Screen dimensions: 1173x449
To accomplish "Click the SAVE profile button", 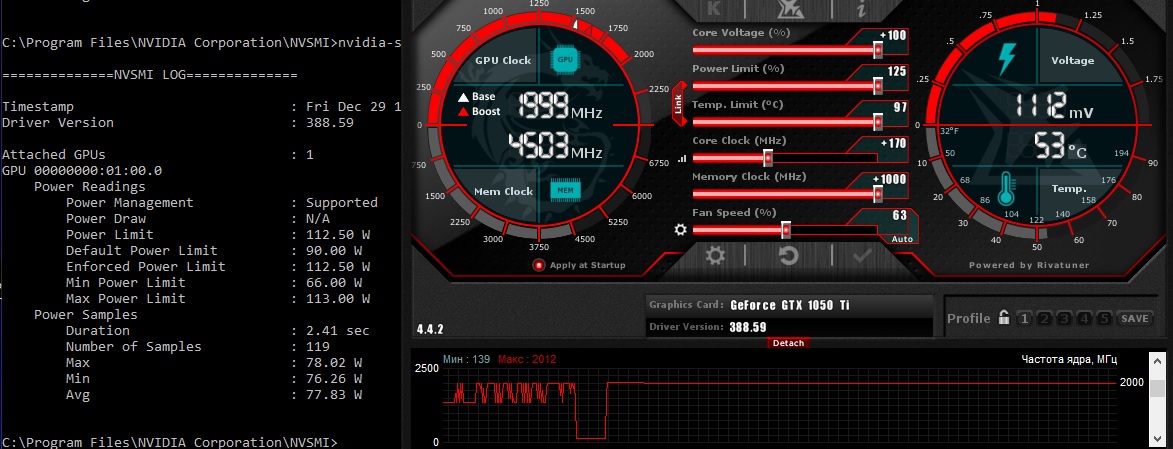I will coord(1135,319).
